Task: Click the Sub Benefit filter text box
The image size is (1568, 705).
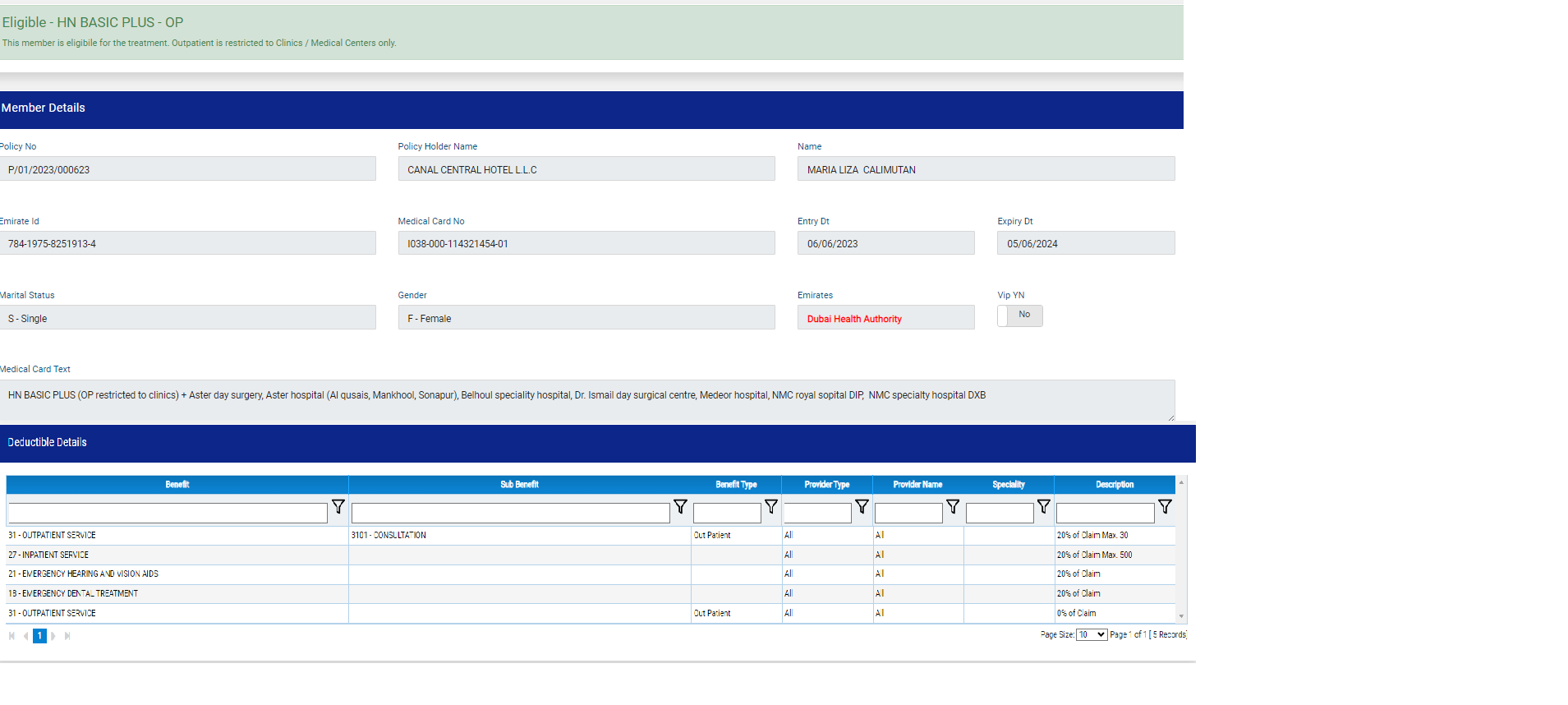Action: [x=510, y=514]
